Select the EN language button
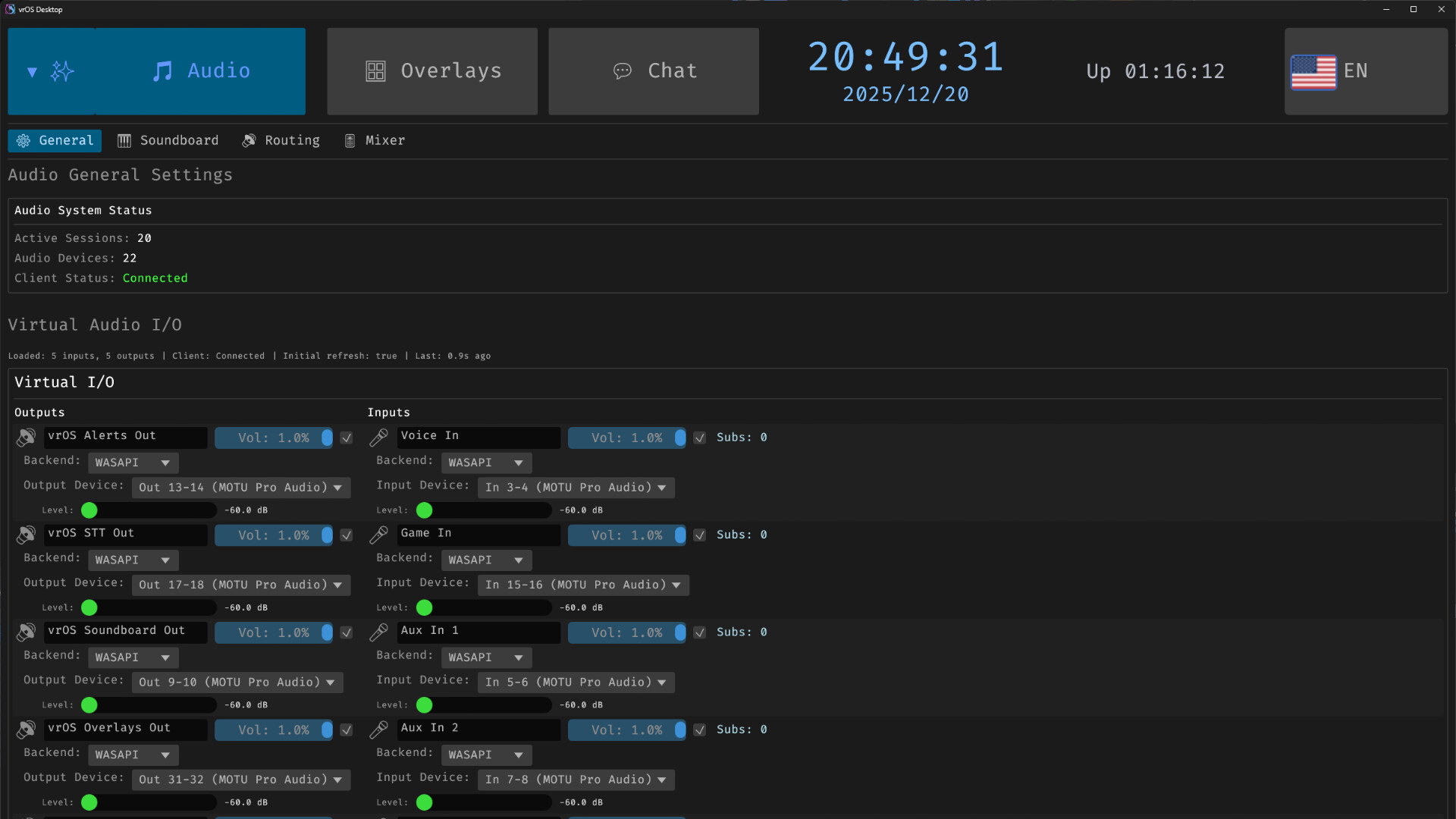Screen dimensions: 1456x819 (1365, 71)
